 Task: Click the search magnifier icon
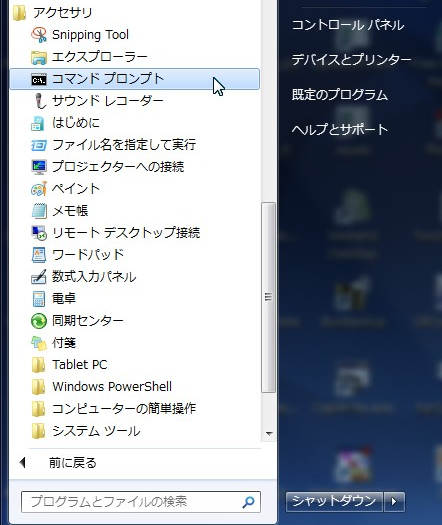click(x=248, y=502)
